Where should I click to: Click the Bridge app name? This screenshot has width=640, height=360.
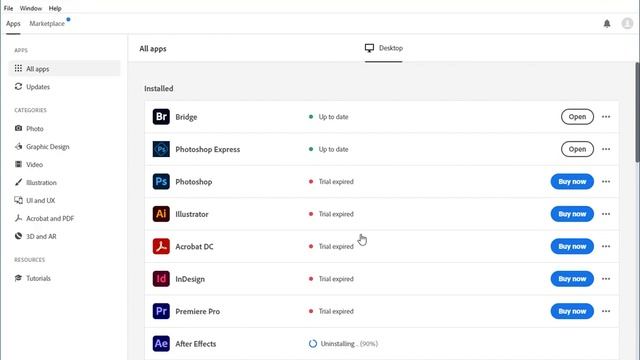point(186,117)
